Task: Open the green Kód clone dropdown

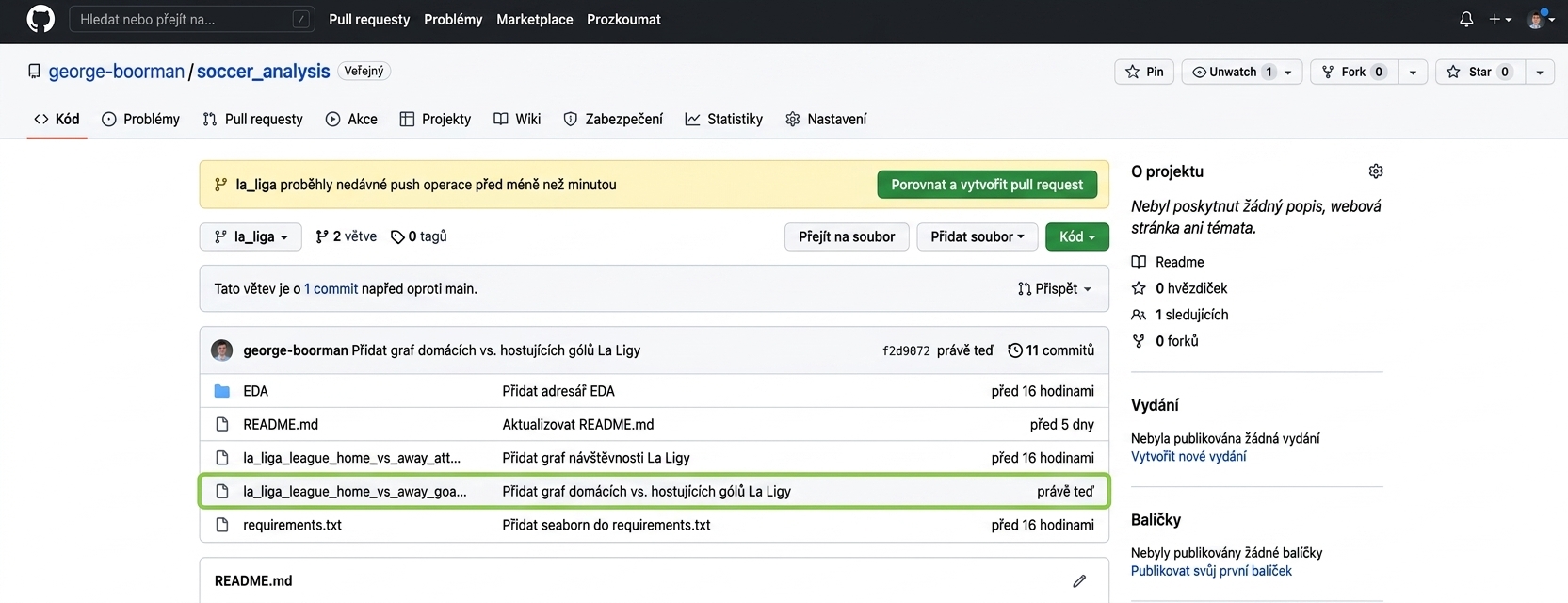Action: (1077, 236)
